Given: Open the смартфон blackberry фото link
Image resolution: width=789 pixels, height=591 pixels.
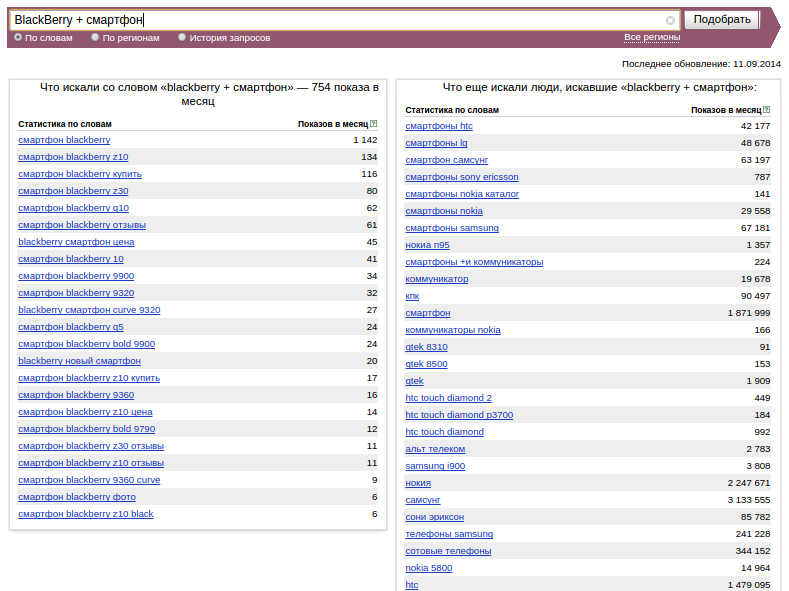Looking at the screenshot, I should click(77, 497).
